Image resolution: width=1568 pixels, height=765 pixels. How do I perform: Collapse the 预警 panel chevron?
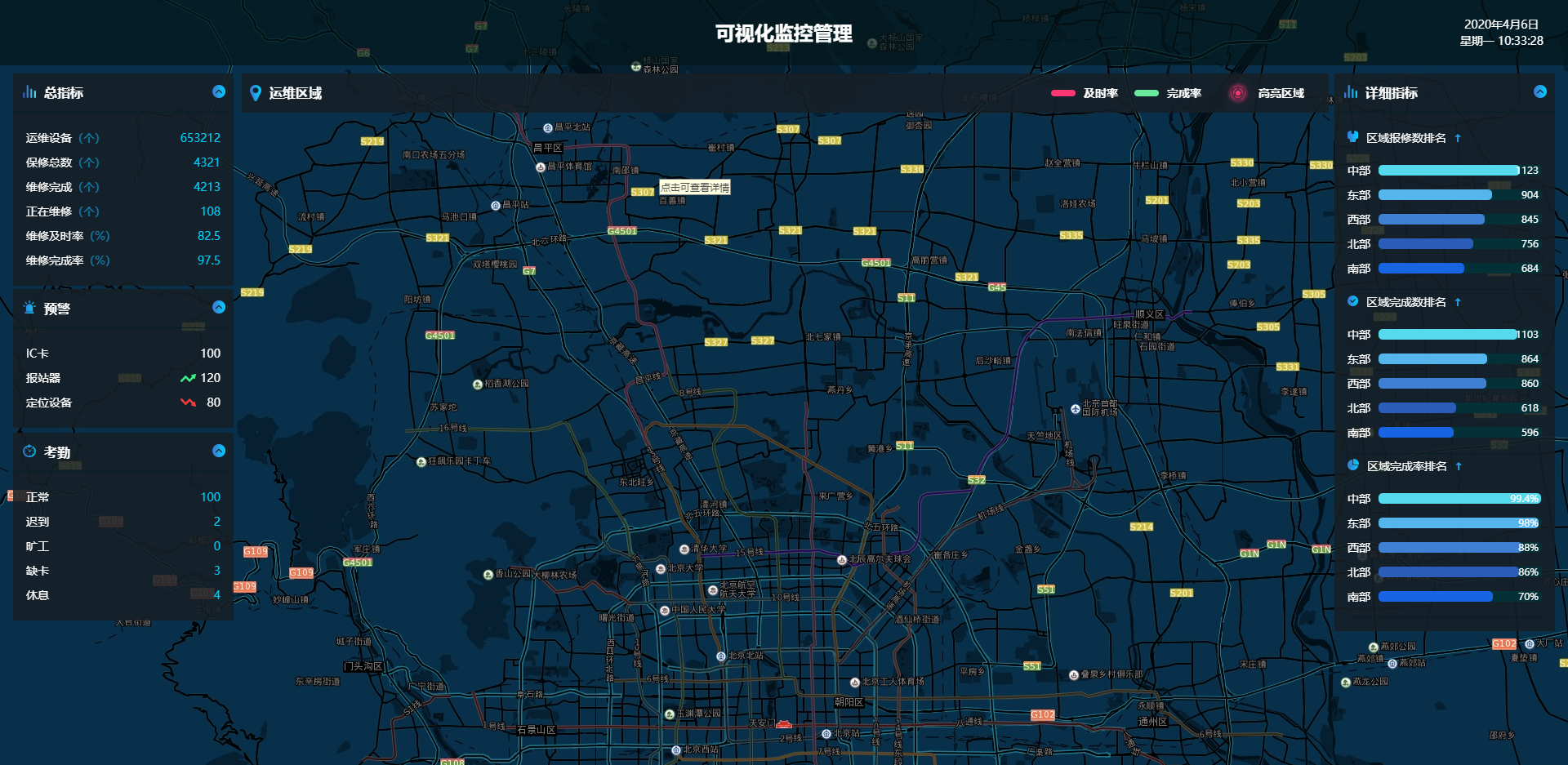pyautogui.click(x=219, y=307)
